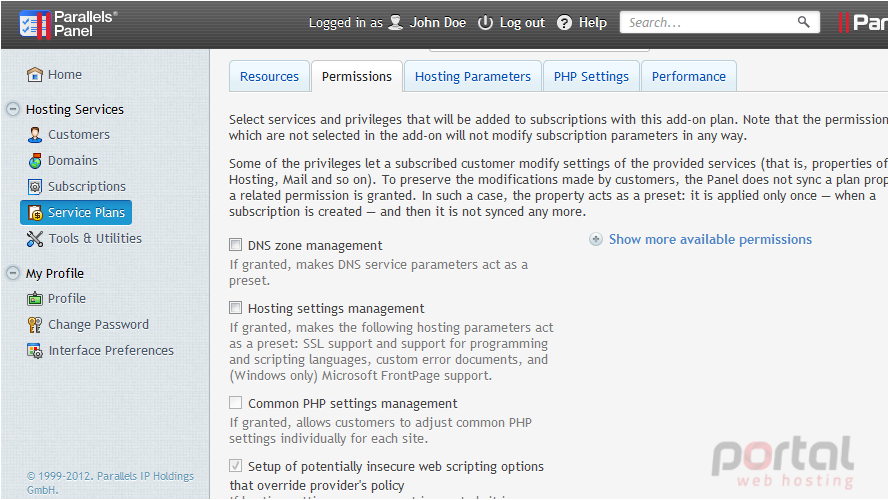
Task: Switch to the Resources tab
Action: click(269, 77)
